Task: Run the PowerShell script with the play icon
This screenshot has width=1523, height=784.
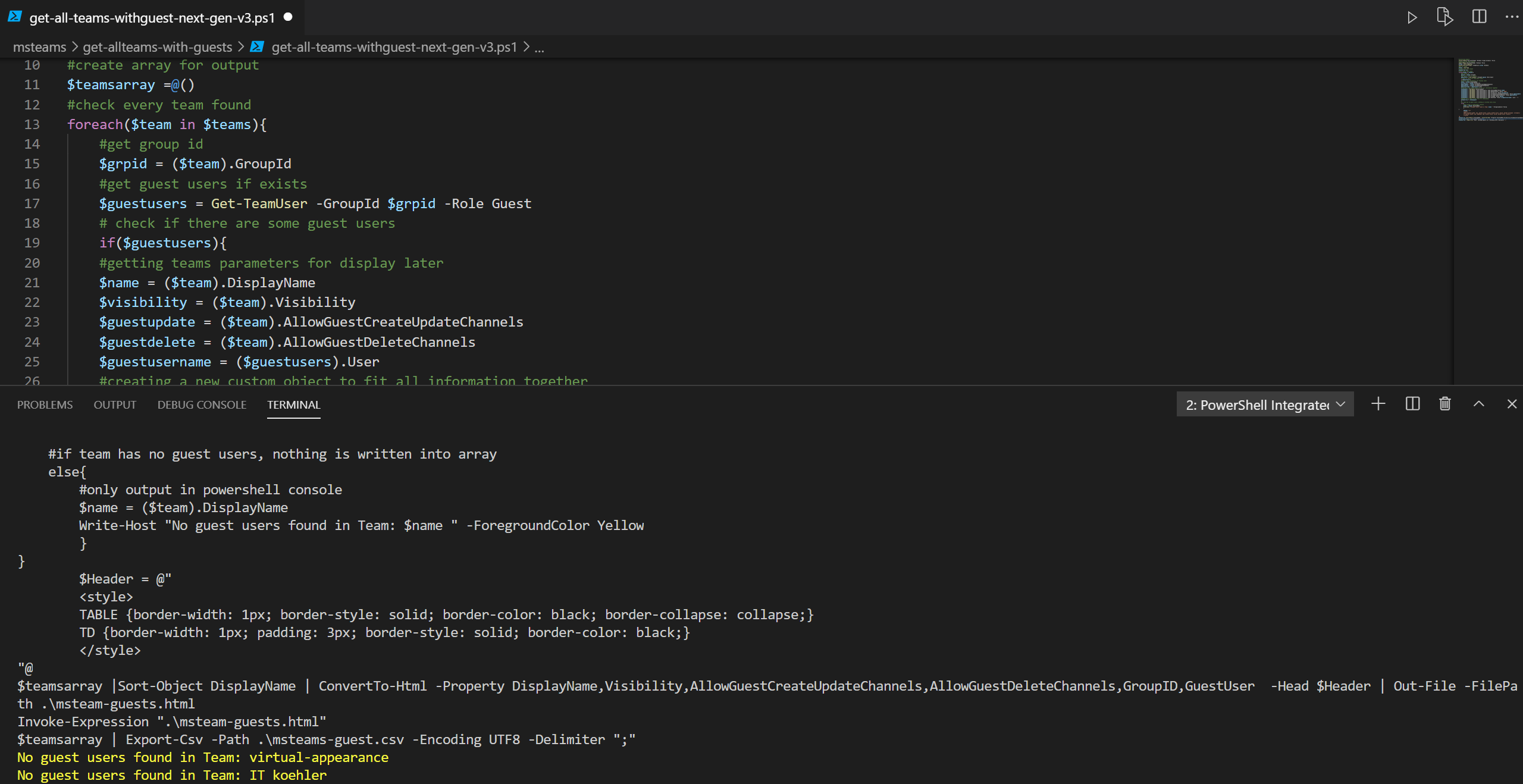Action: [x=1412, y=17]
